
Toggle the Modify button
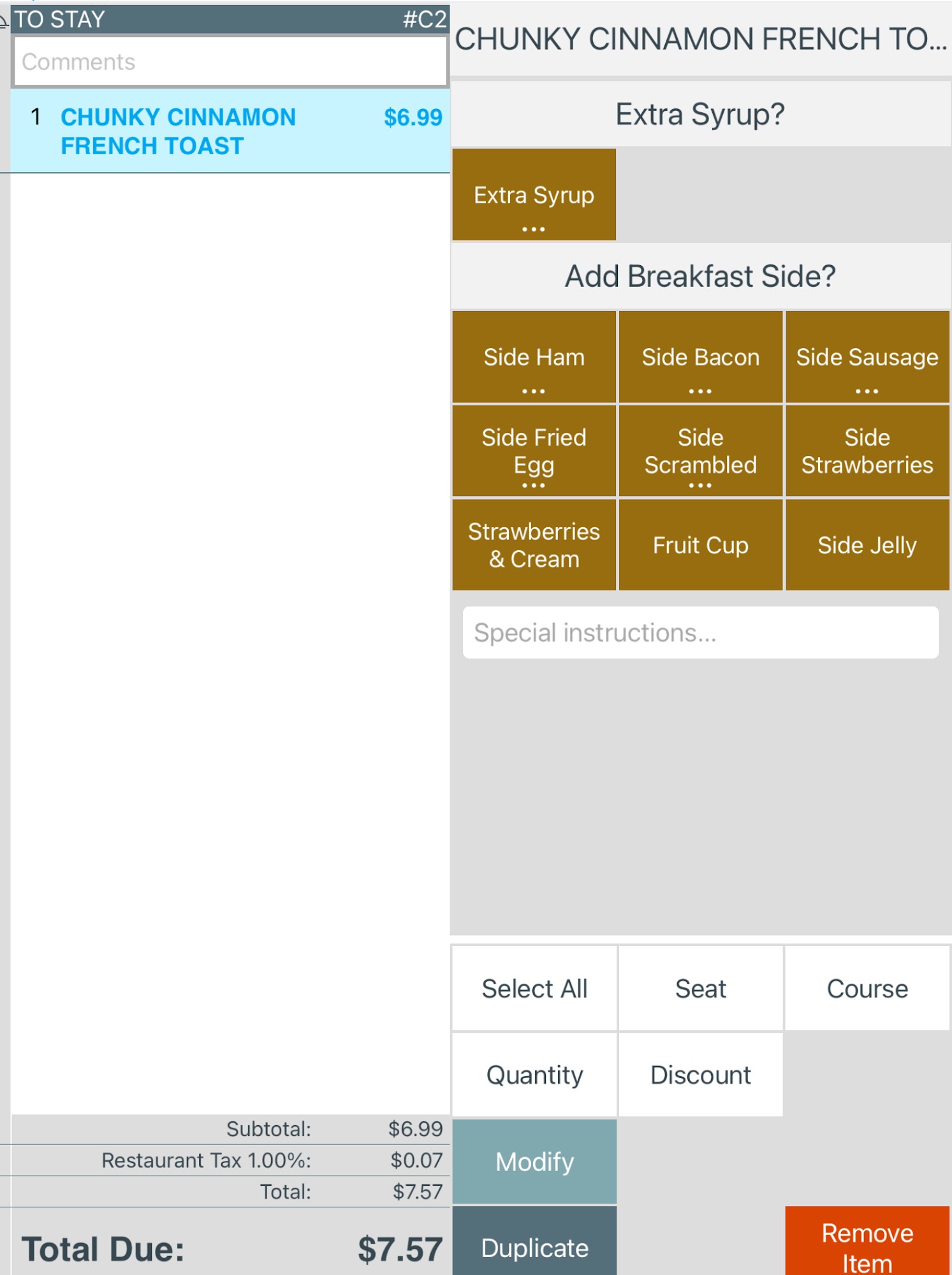(534, 1162)
